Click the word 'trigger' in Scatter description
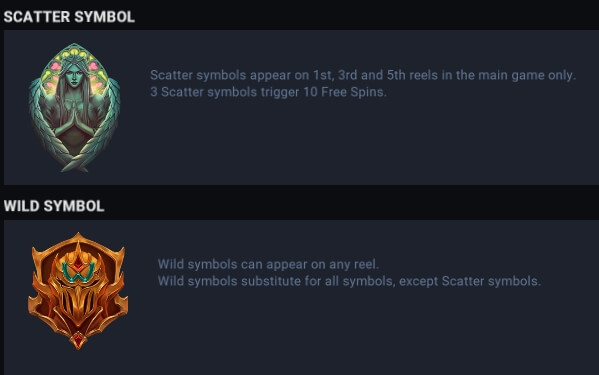The width and height of the screenshot is (599, 375). point(280,92)
